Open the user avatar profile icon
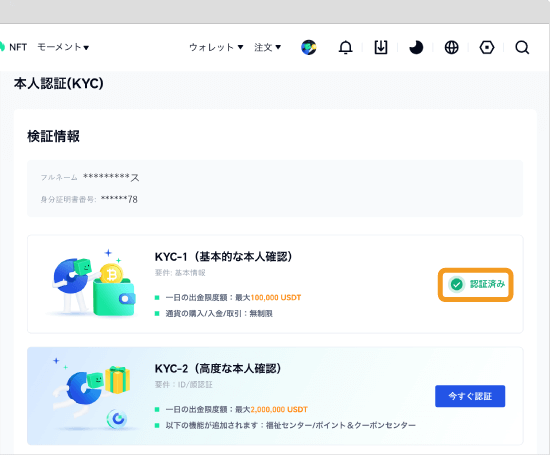The height and width of the screenshot is (455, 550). point(309,47)
